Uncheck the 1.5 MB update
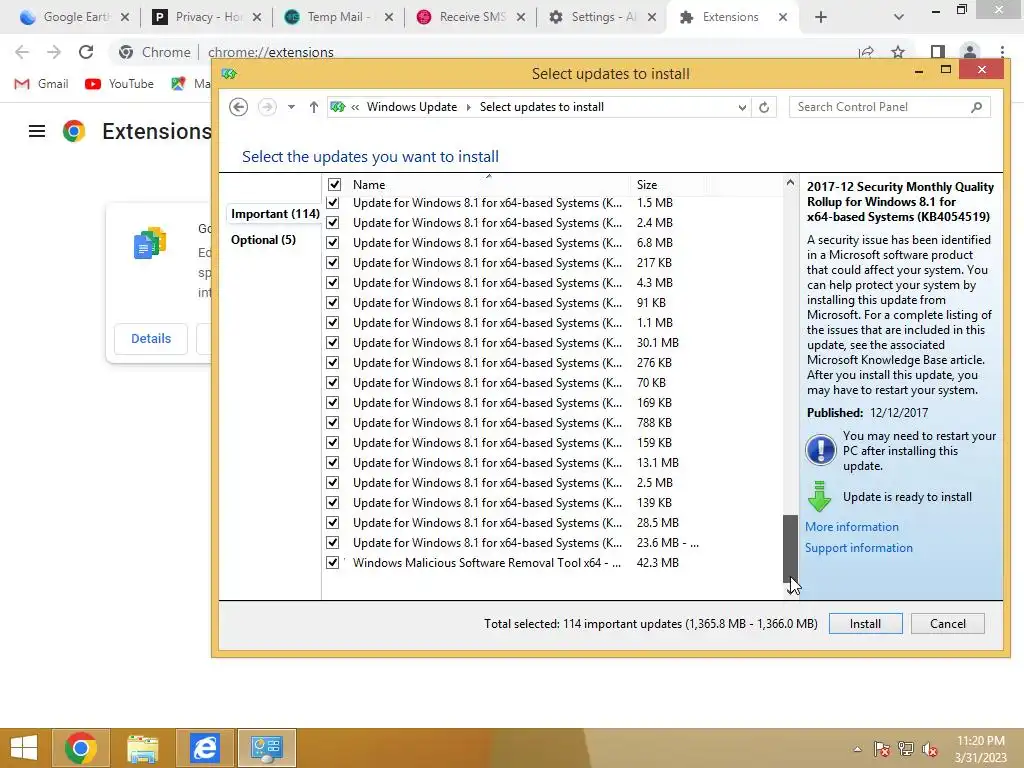The image size is (1024, 768). (332, 203)
